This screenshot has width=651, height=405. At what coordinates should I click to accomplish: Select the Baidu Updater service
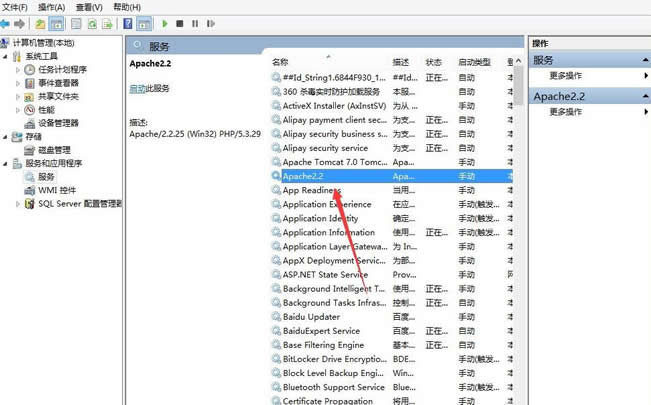click(392, 317)
